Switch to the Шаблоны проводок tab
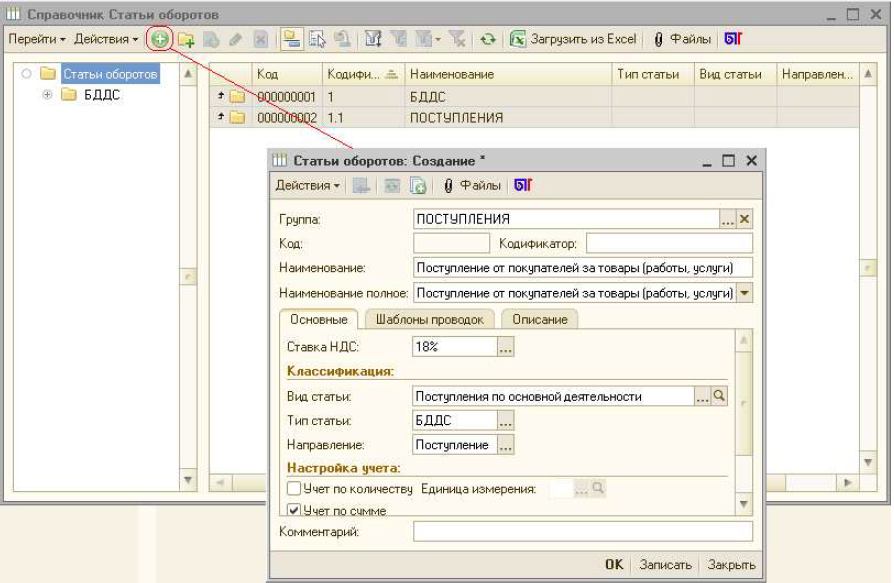 (430, 319)
